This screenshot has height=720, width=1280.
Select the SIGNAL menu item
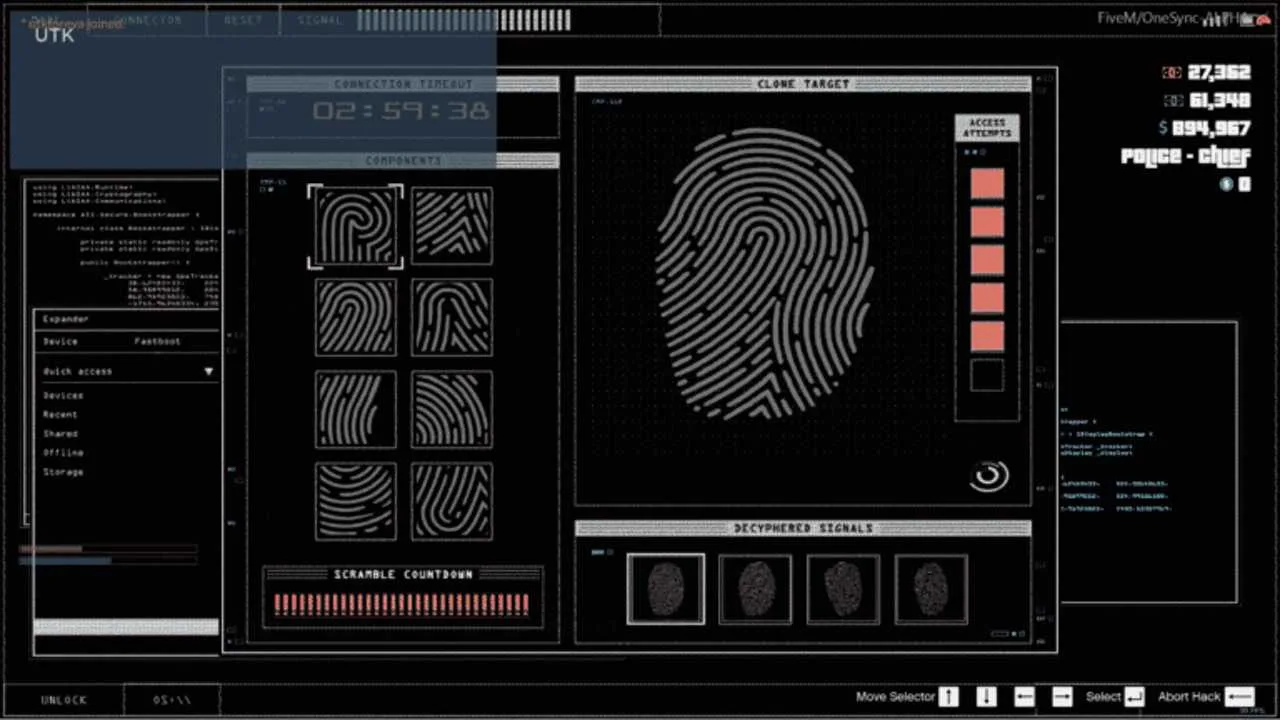319,20
